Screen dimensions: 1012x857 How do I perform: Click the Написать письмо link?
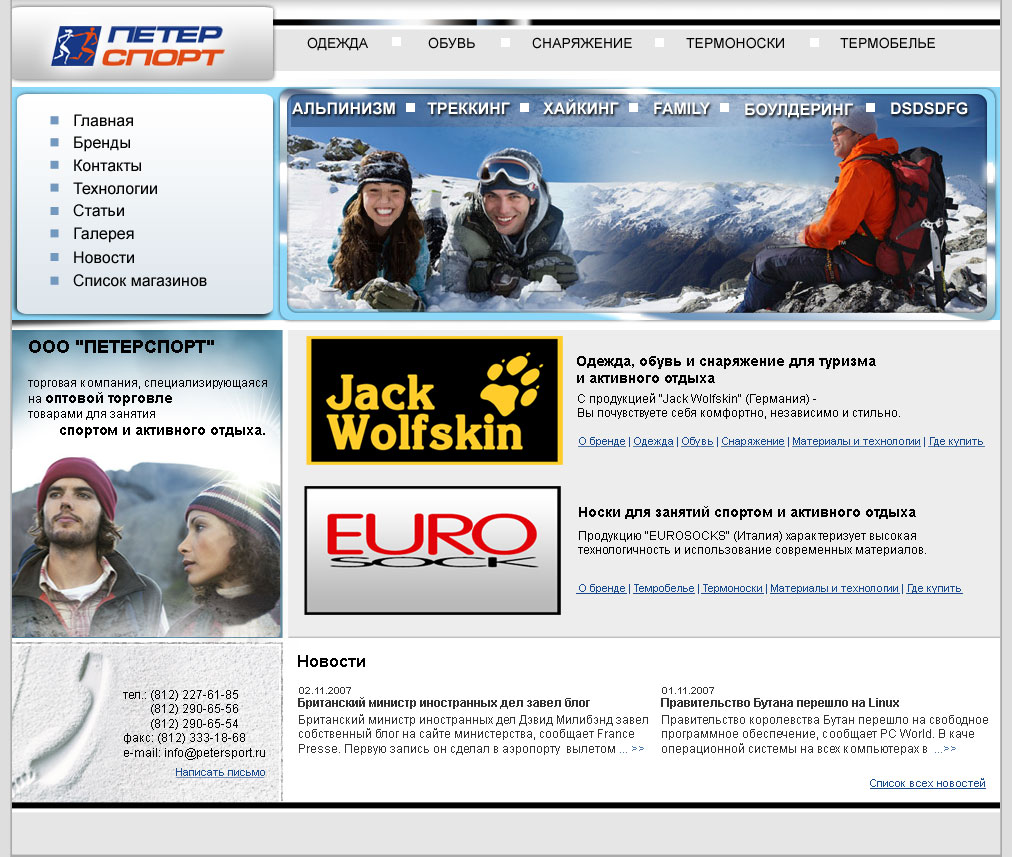pos(220,772)
